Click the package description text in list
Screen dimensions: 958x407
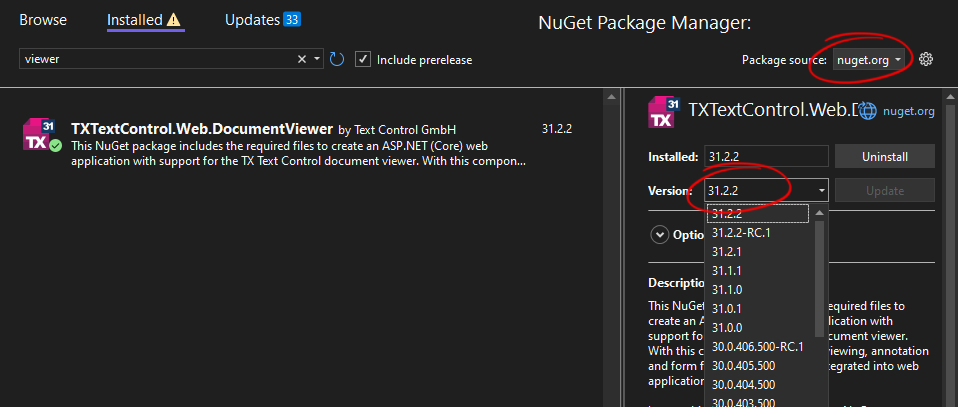coord(299,154)
